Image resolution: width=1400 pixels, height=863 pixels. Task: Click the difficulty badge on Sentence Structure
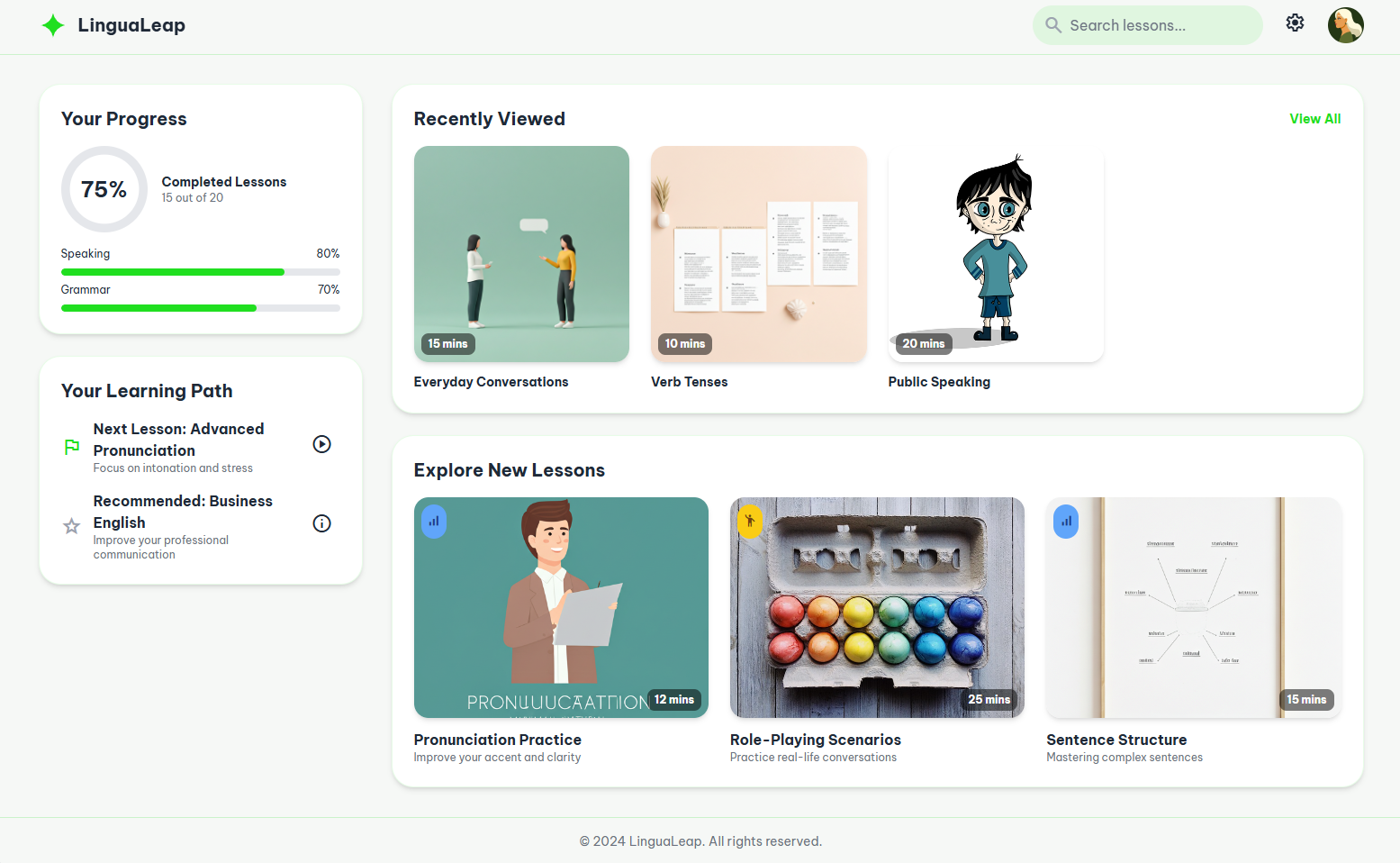point(1066,521)
